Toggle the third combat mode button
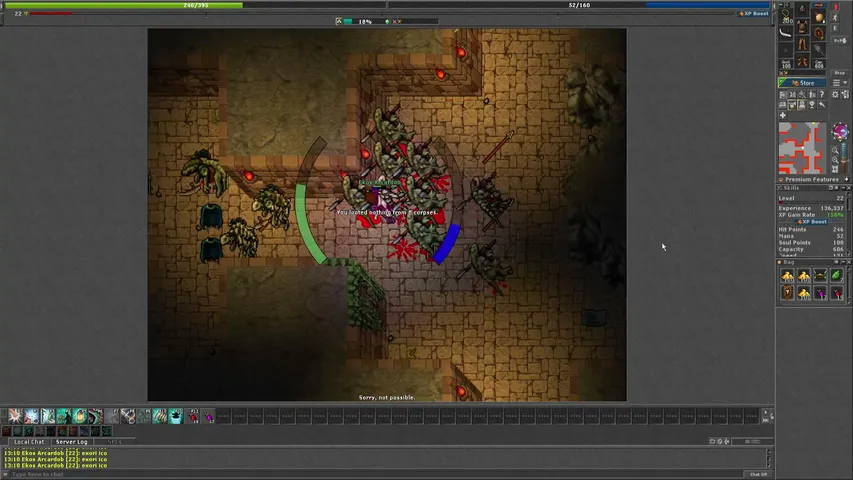The width and height of the screenshot is (853, 480). click(x=836, y=28)
